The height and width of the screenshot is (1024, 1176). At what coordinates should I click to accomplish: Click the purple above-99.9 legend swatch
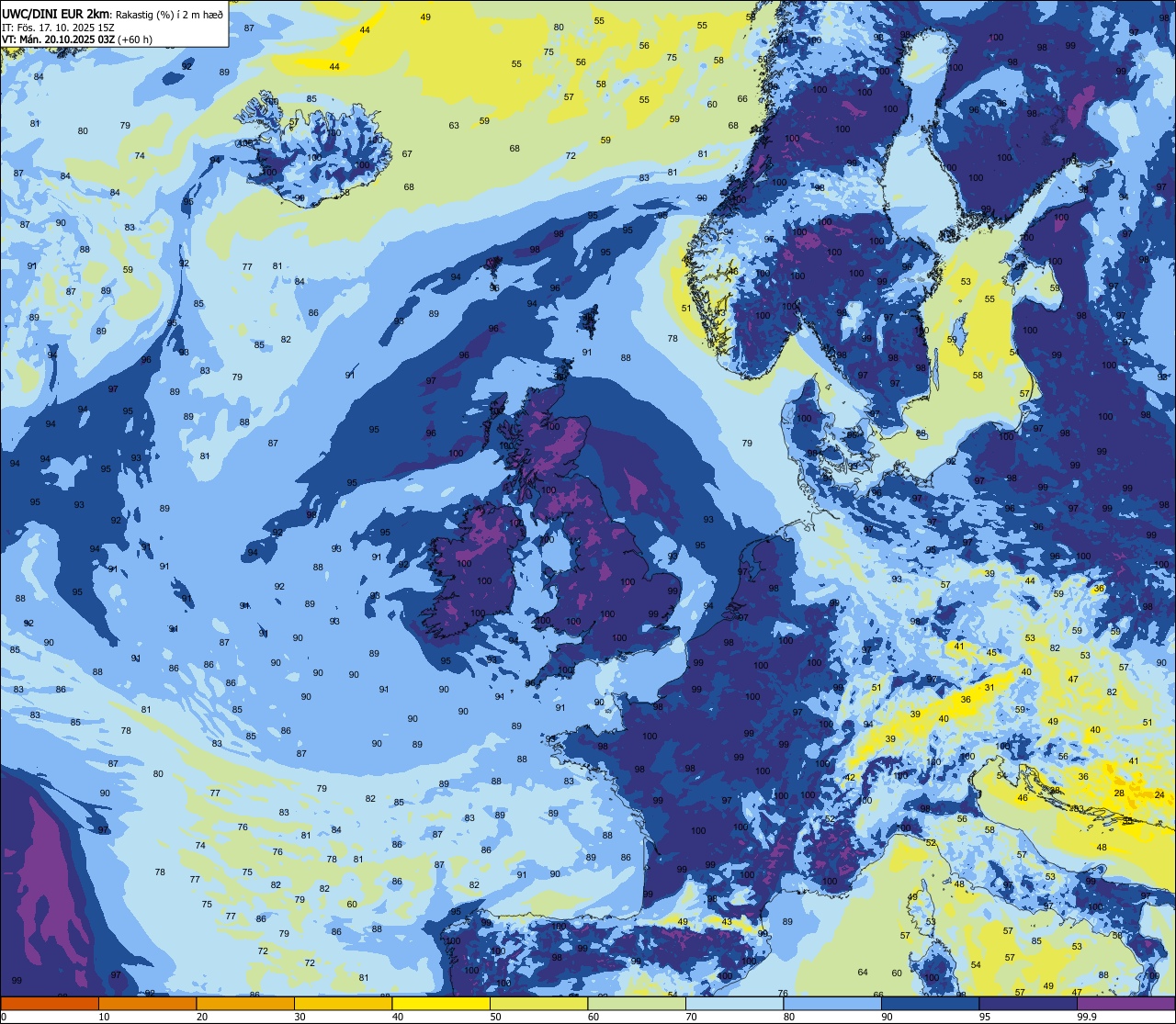pos(1126,1004)
